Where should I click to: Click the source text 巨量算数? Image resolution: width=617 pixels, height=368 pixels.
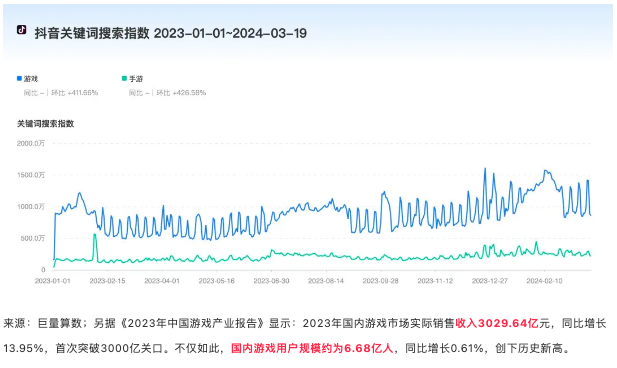click(59, 324)
